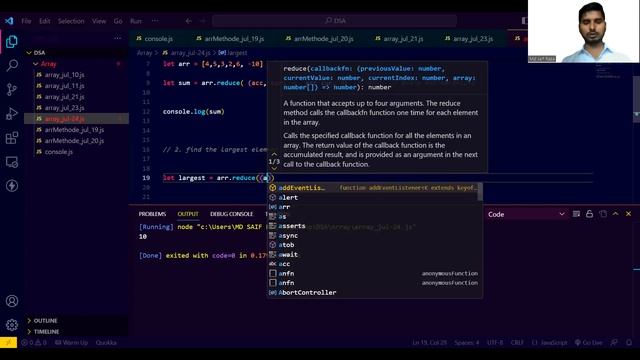Viewport: 640px width, 360px height.
Task: Open the errors and warnings status indicator
Action: [x=34, y=342]
